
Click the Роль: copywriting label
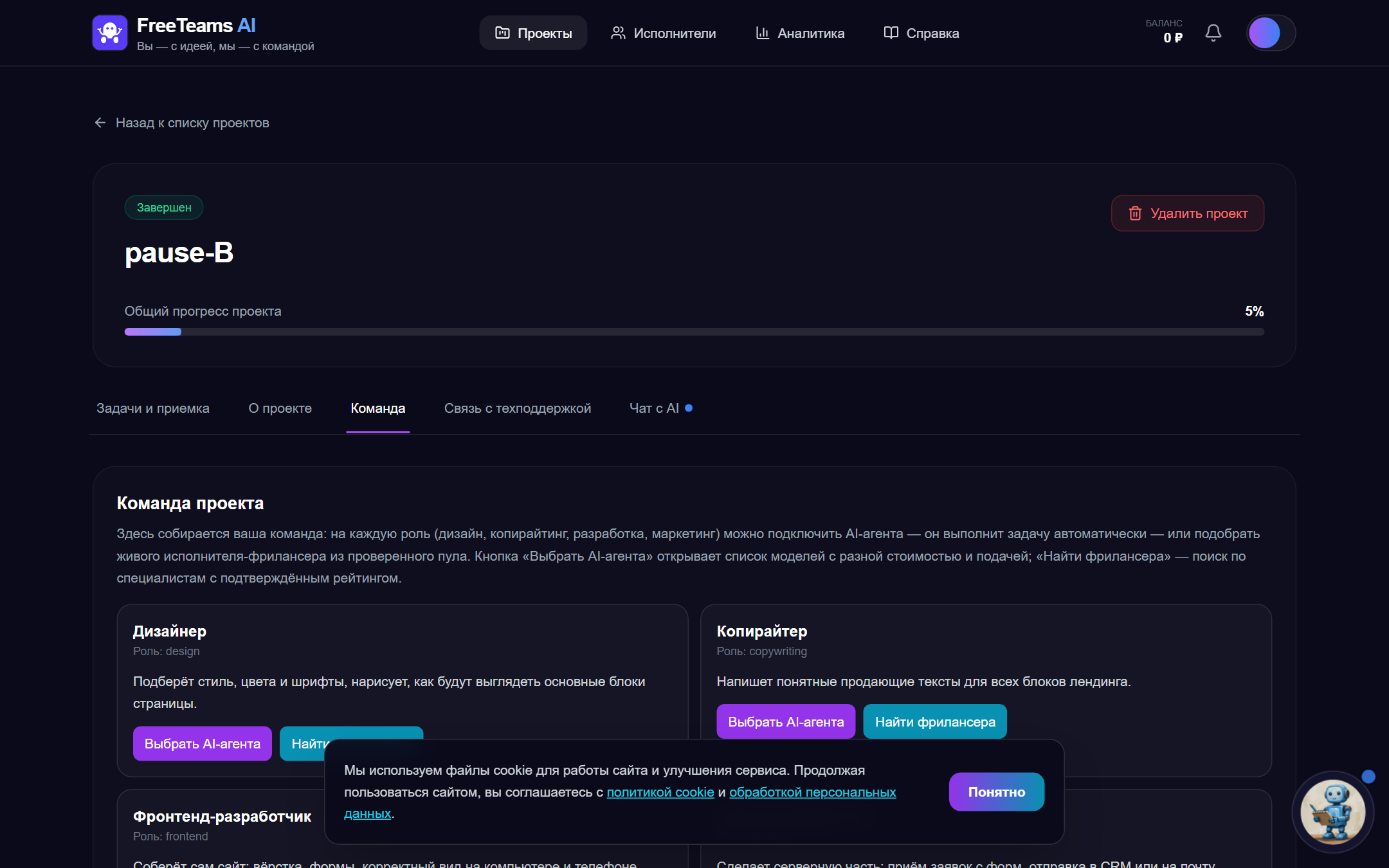coord(762,651)
